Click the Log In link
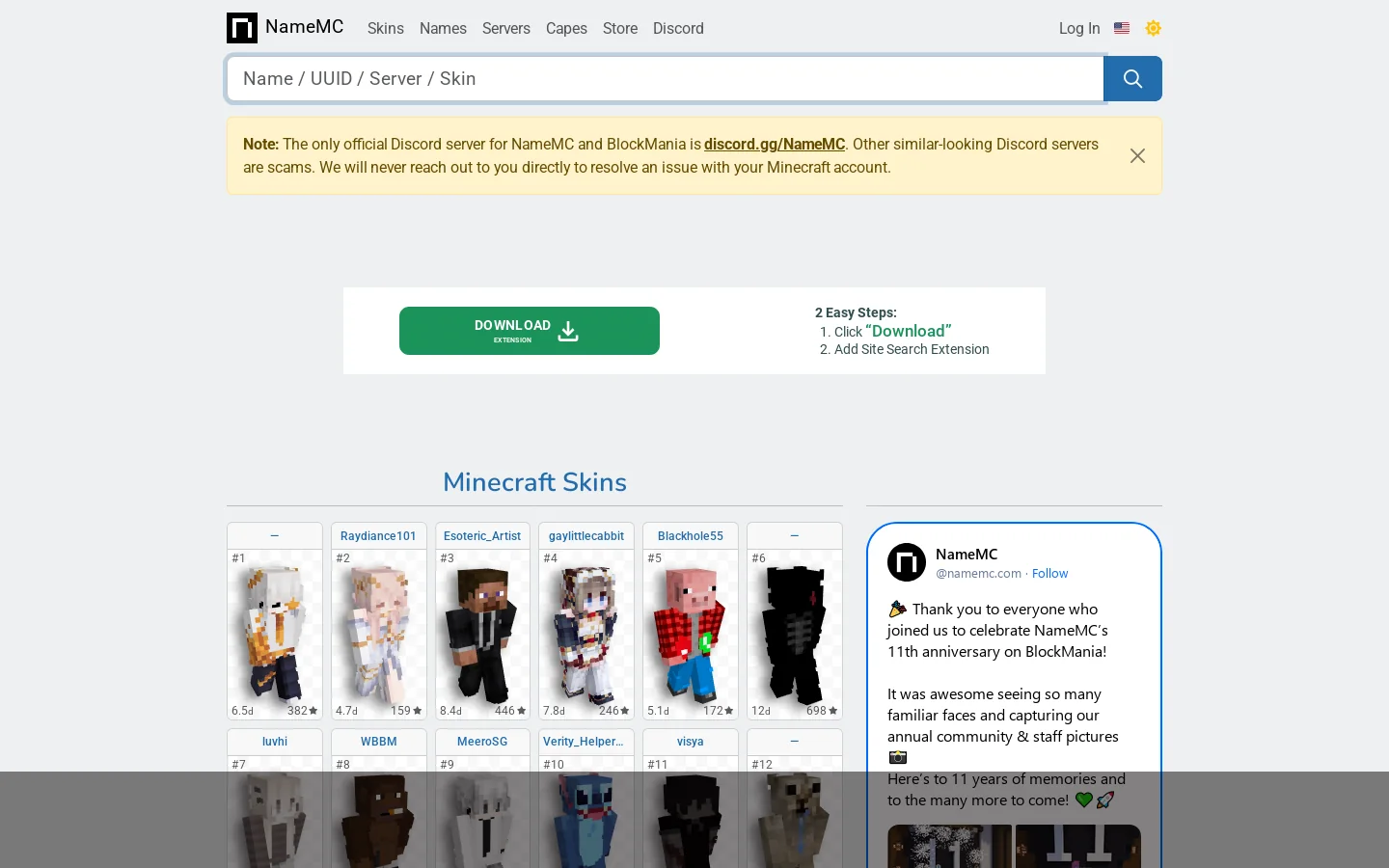Image resolution: width=1389 pixels, height=868 pixels. (x=1079, y=29)
